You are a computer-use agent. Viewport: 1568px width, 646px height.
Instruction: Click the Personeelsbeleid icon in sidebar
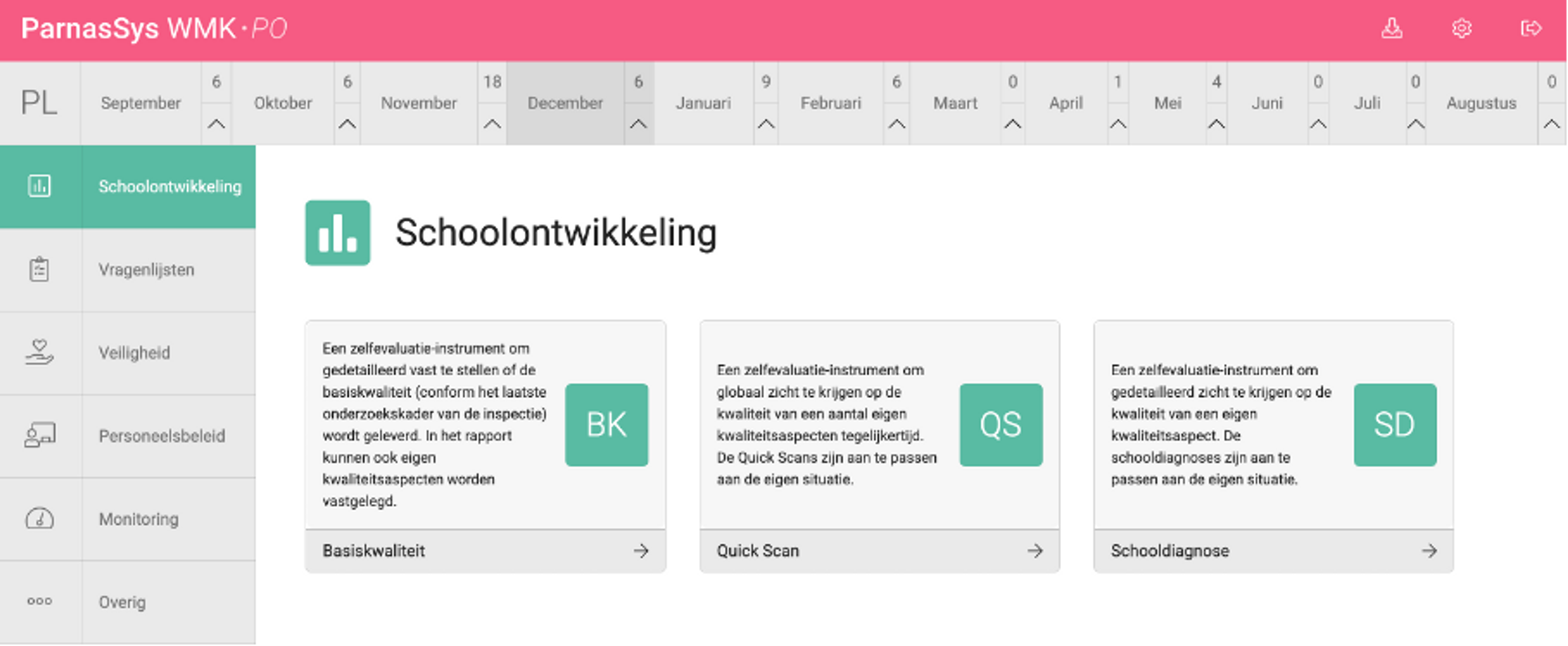[40, 435]
